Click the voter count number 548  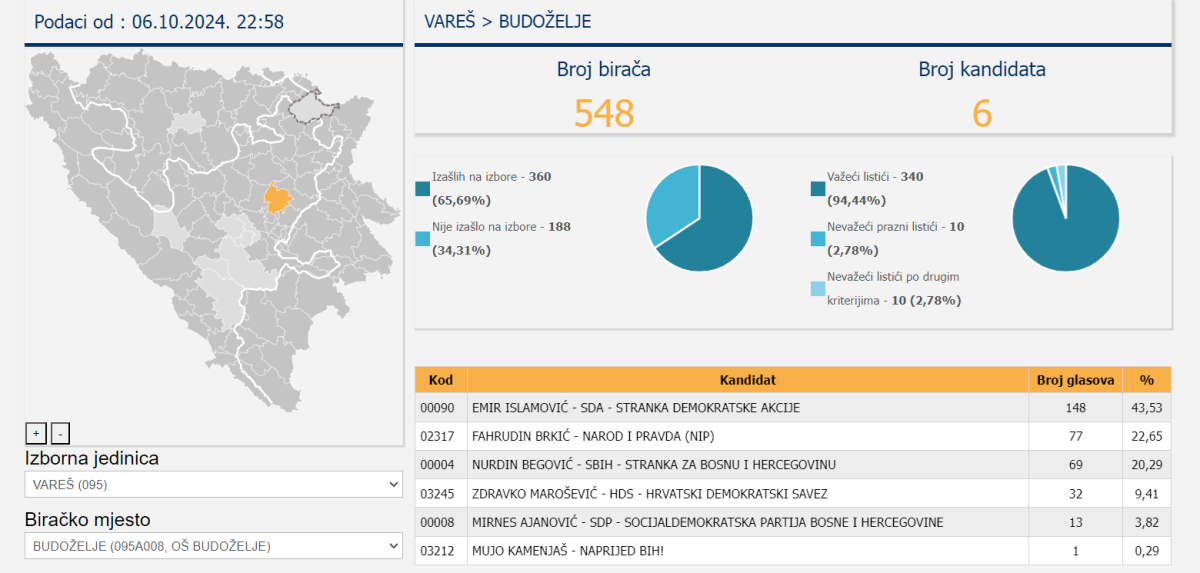[604, 114]
